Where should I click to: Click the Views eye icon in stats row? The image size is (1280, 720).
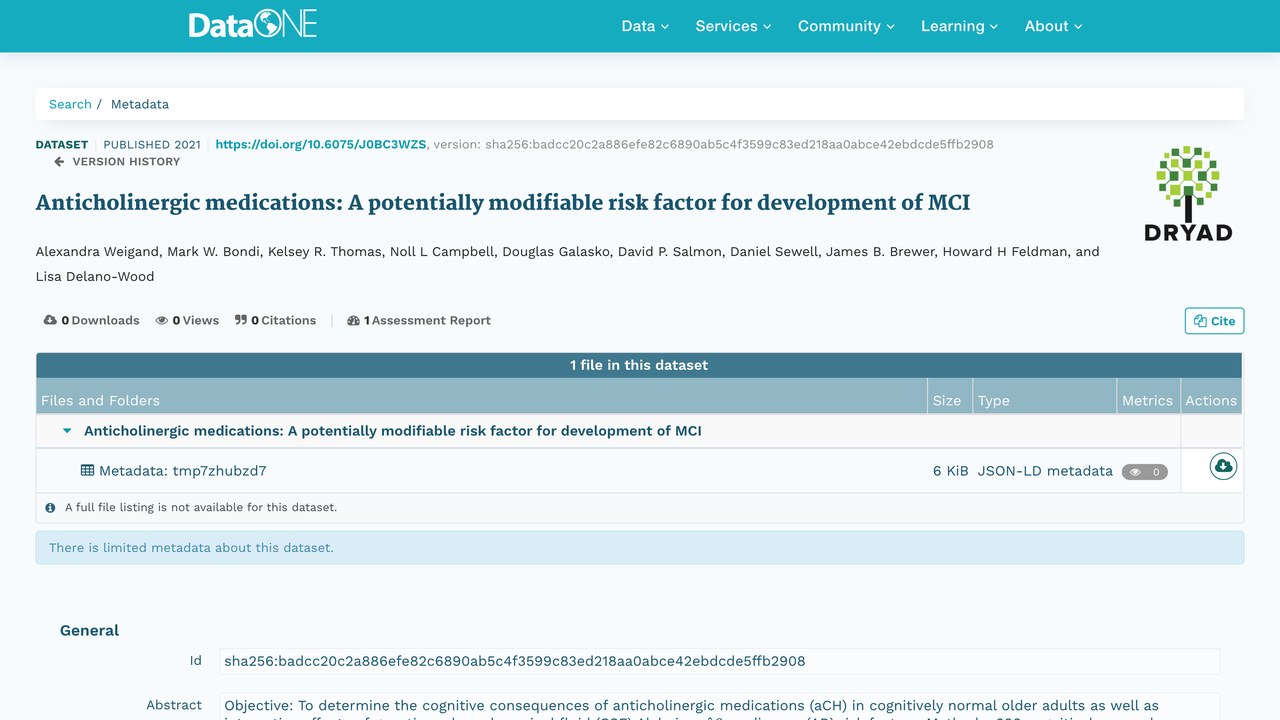click(162, 320)
